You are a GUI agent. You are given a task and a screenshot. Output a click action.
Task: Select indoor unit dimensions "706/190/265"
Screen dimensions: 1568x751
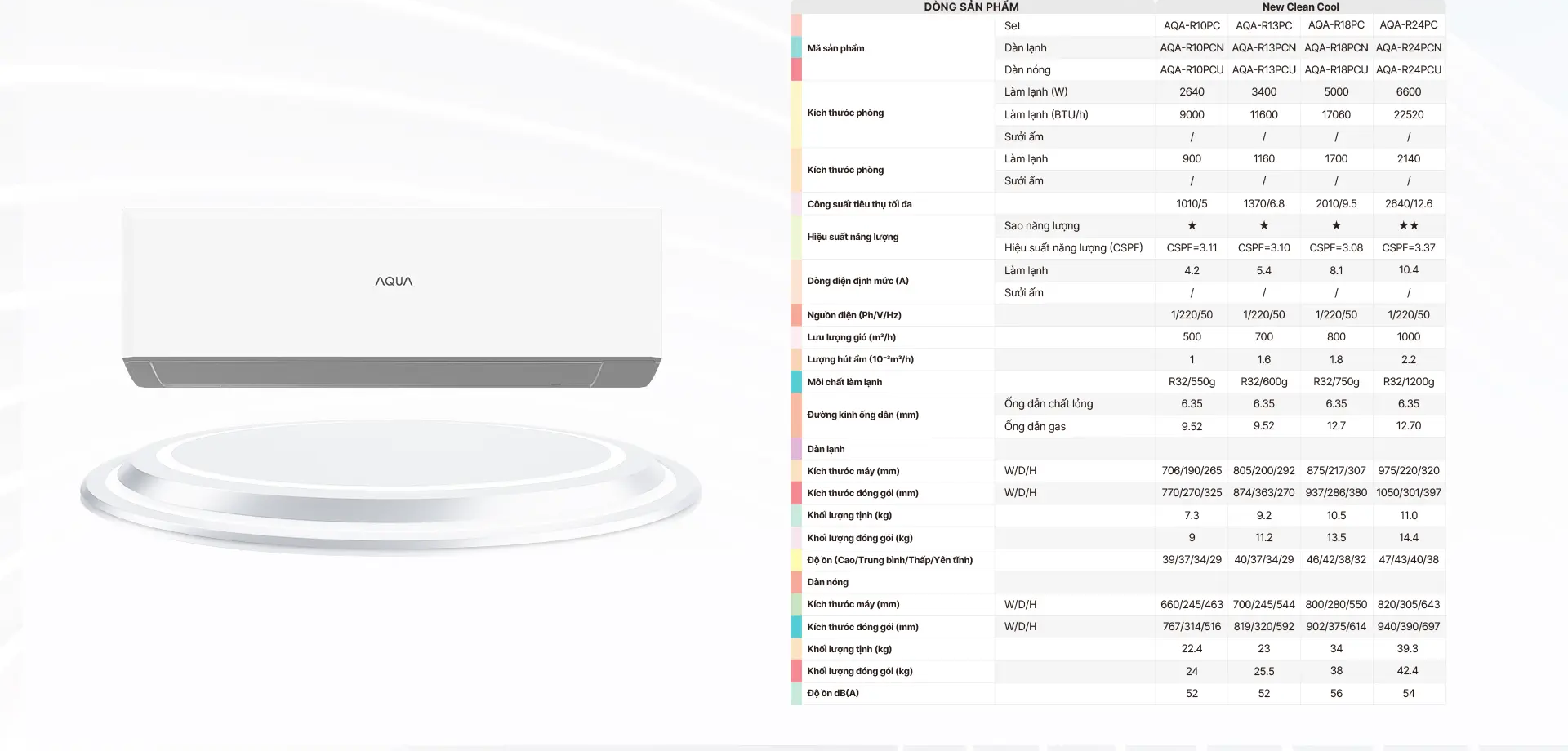point(1192,470)
